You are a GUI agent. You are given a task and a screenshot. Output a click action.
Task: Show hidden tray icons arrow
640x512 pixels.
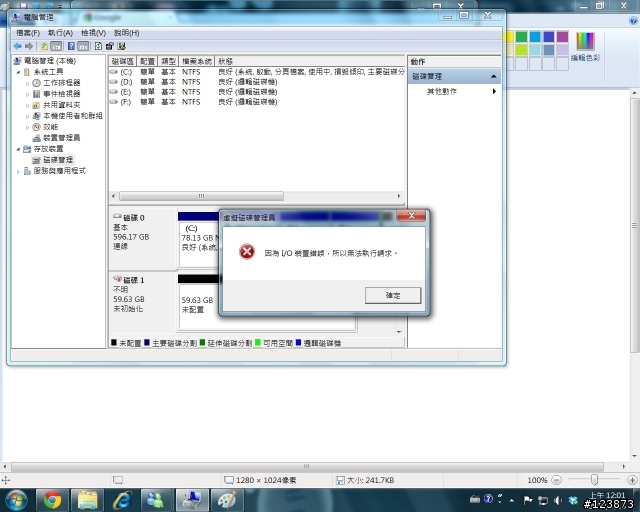[x=512, y=500]
